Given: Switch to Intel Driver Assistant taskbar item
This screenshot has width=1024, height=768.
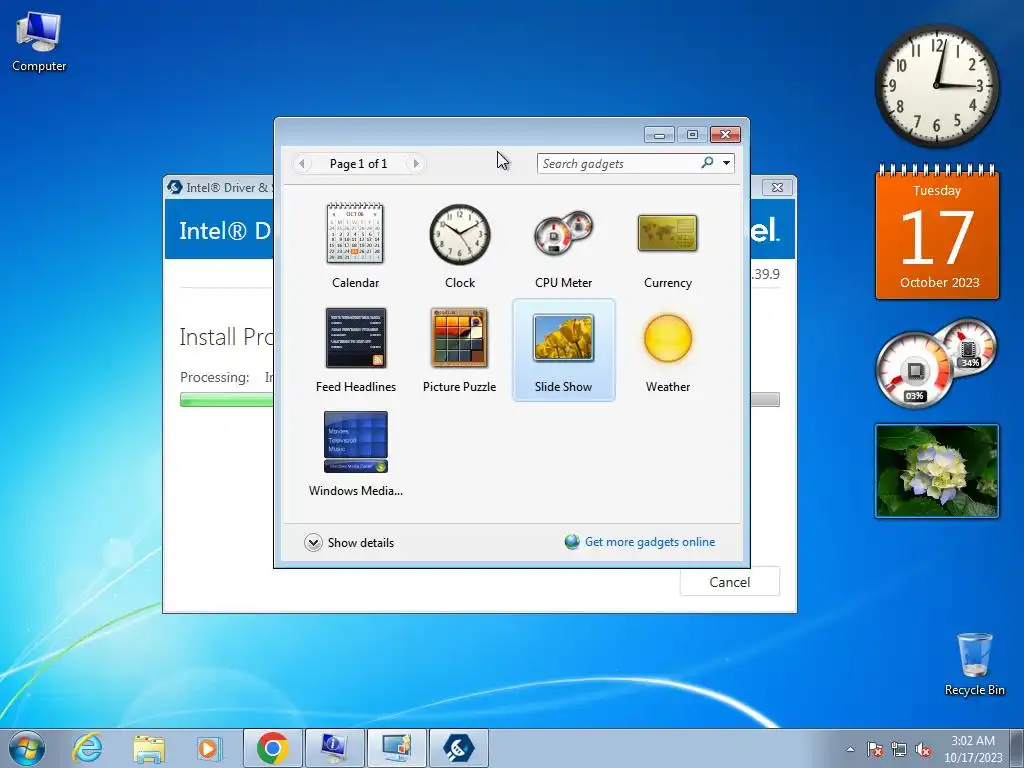Looking at the screenshot, I should (x=458, y=748).
